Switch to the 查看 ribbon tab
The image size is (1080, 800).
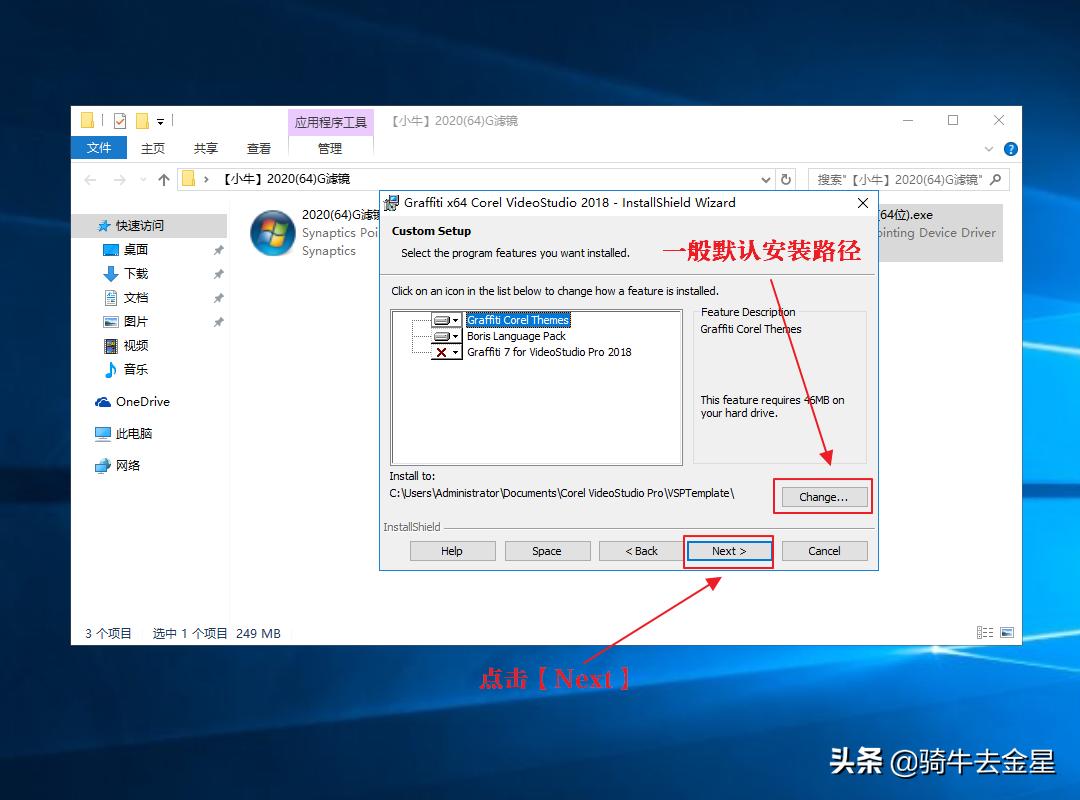258,147
